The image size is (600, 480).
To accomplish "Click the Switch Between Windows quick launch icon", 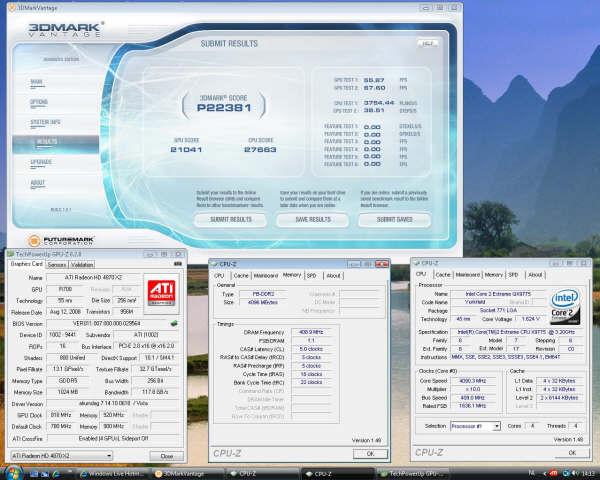I will coord(45,474).
